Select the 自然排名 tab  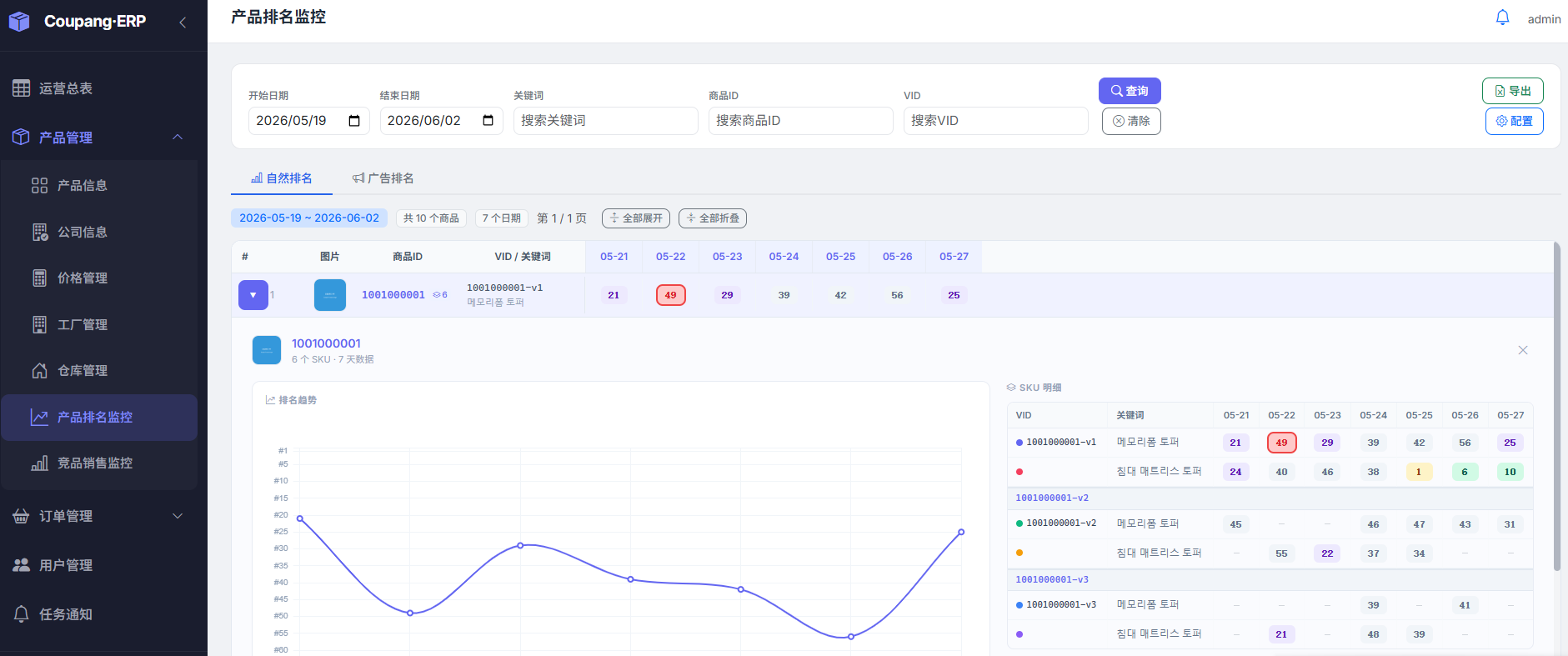pyautogui.click(x=282, y=178)
